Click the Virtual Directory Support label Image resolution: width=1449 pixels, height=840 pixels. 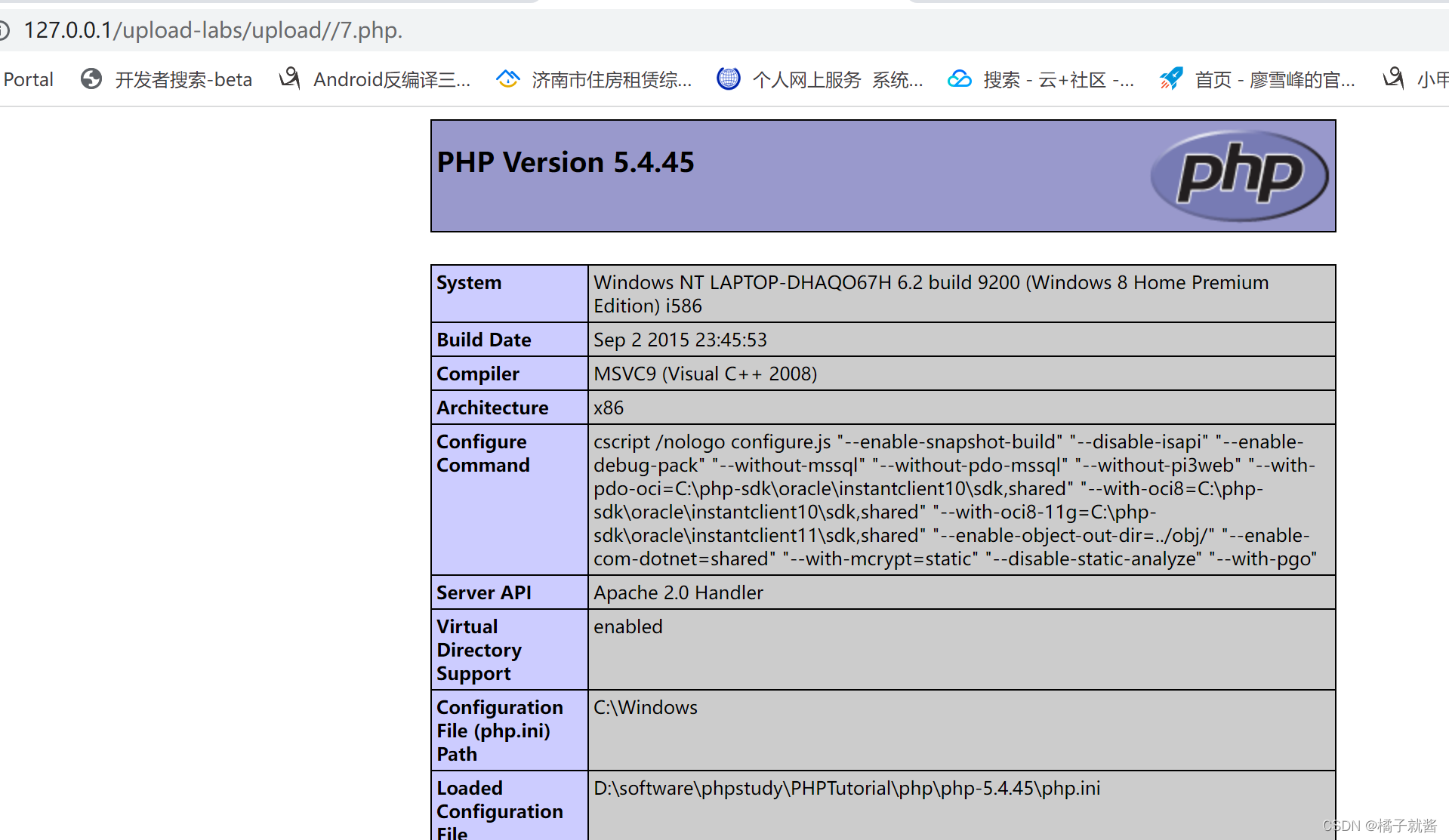(x=479, y=650)
